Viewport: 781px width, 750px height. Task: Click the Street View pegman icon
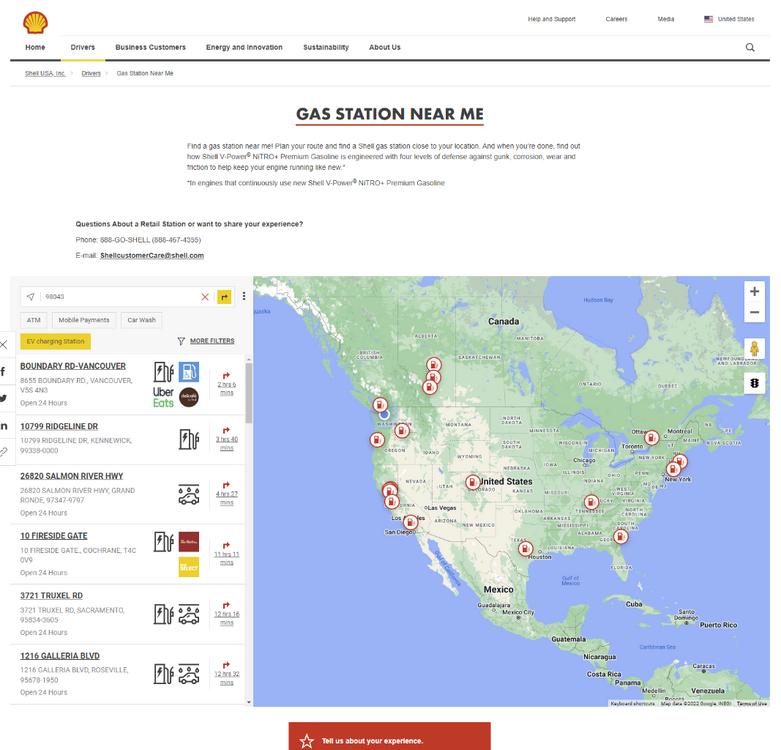tap(754, 349)
